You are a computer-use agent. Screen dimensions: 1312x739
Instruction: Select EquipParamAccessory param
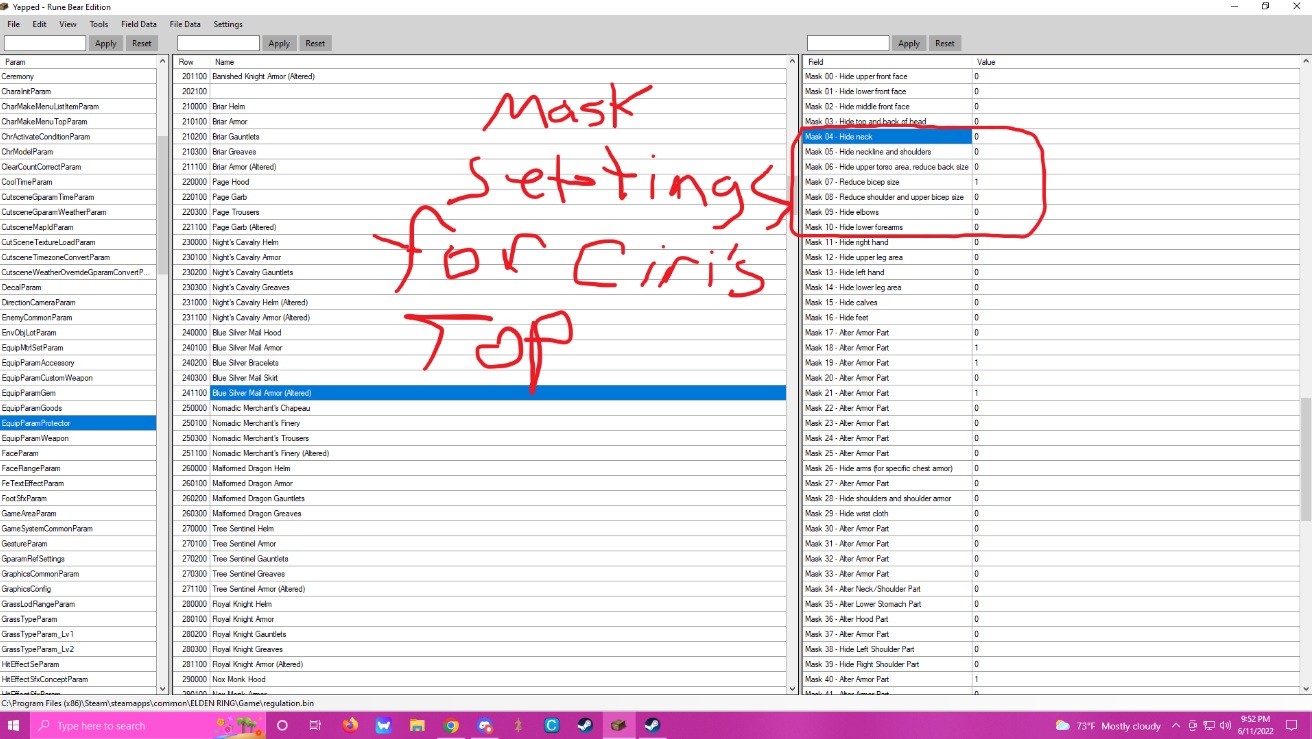[x=78, y=363]
